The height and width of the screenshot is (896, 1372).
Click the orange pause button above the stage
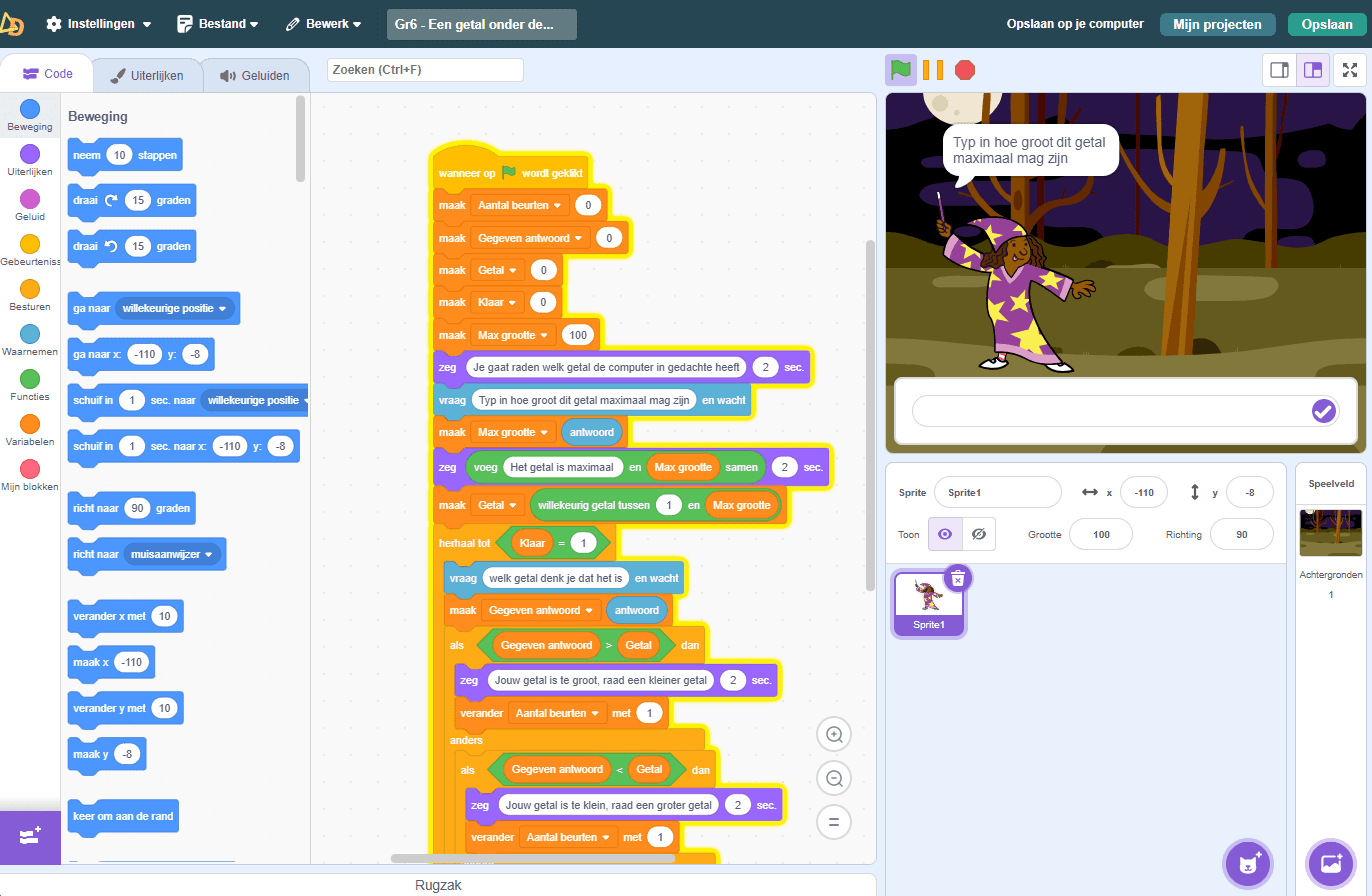click(x=933, y=70)
